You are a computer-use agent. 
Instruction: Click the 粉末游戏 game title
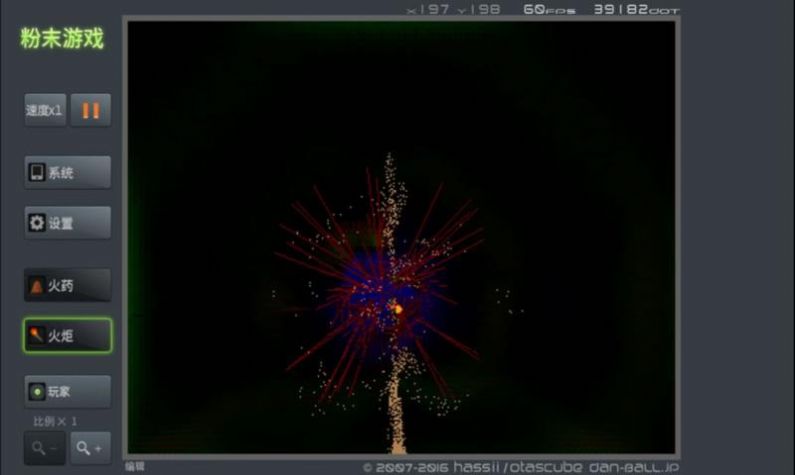click(x=62, y=39)
